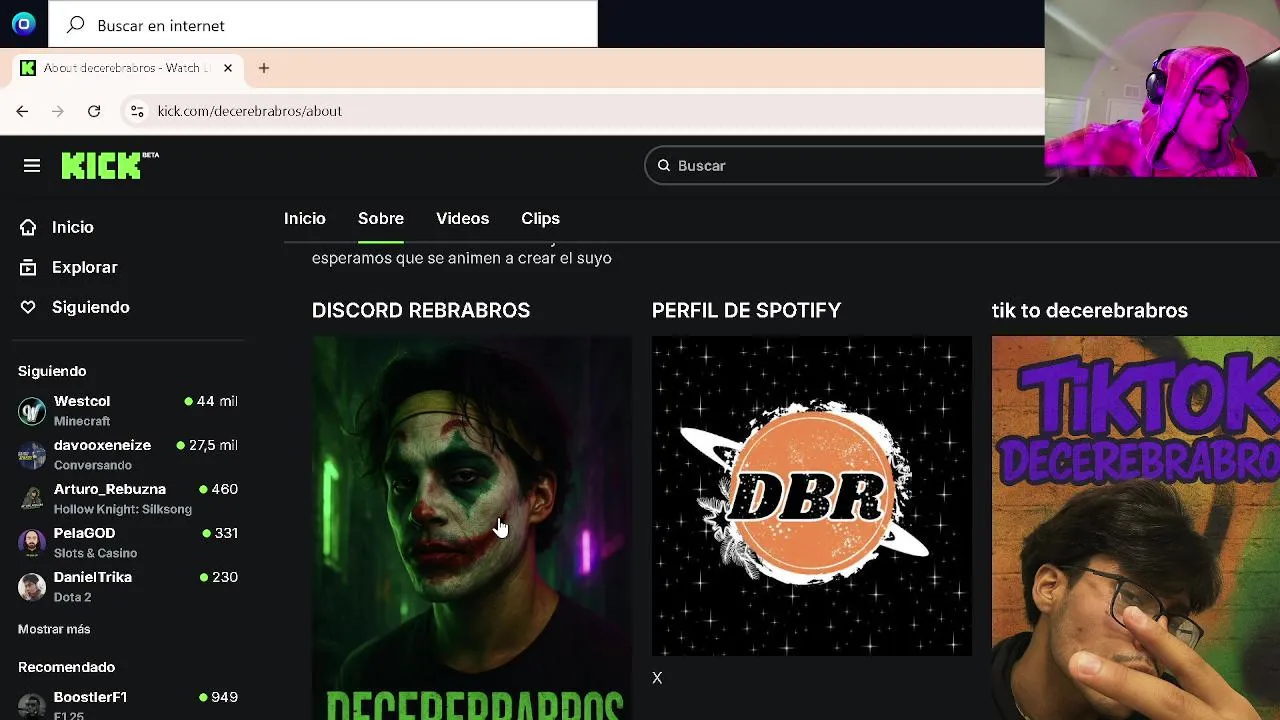This screenshot has width=1280, height=720.
Task: Click the Buscar en internet field
Action: tap(323, 24)
